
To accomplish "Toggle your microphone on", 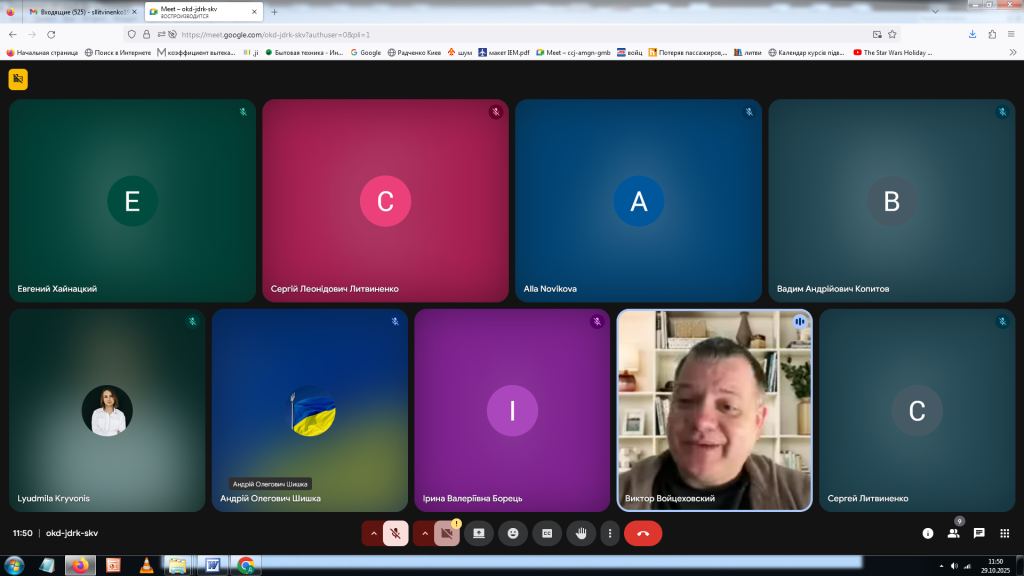I will pyautogui.click(x=395, y=533).
